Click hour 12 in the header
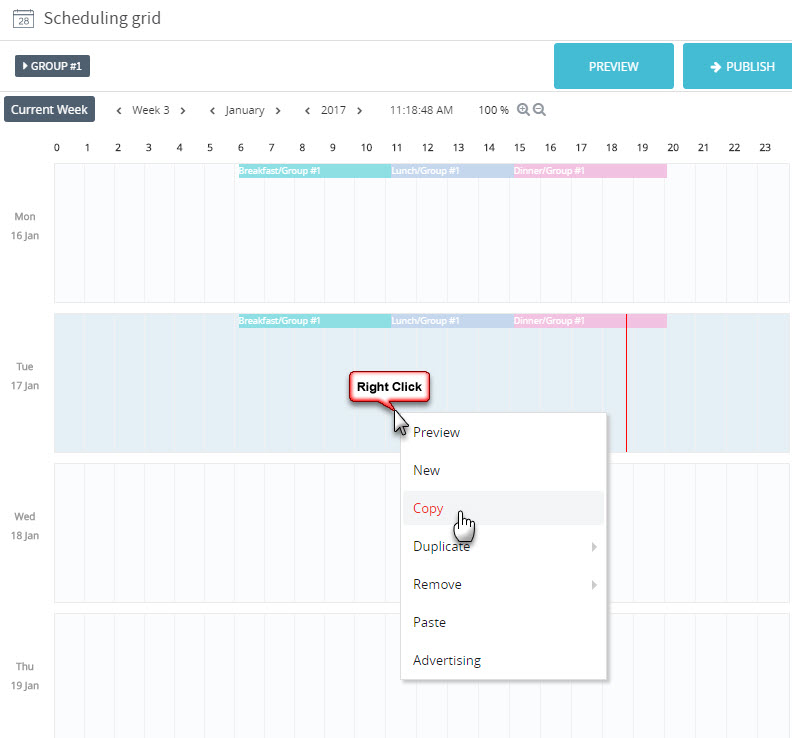This screenshot has width=792, height=738. [x=428, y=147]
